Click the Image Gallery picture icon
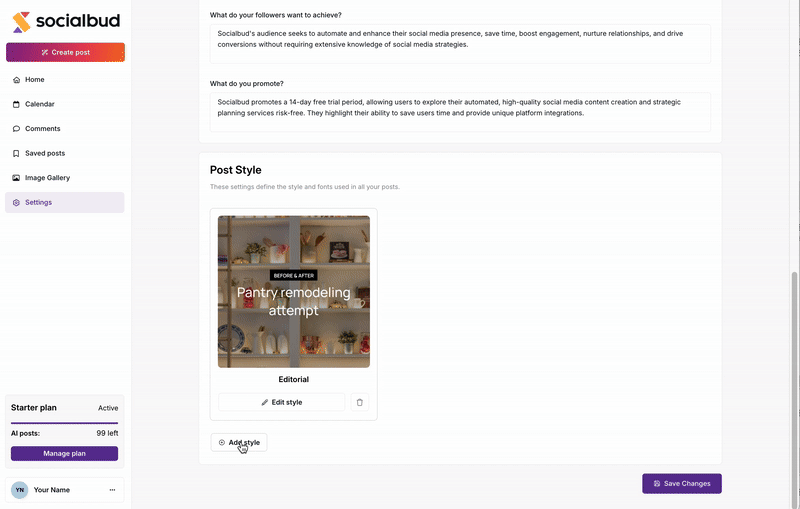Screen dimensions: 800x509 point(16,177)
